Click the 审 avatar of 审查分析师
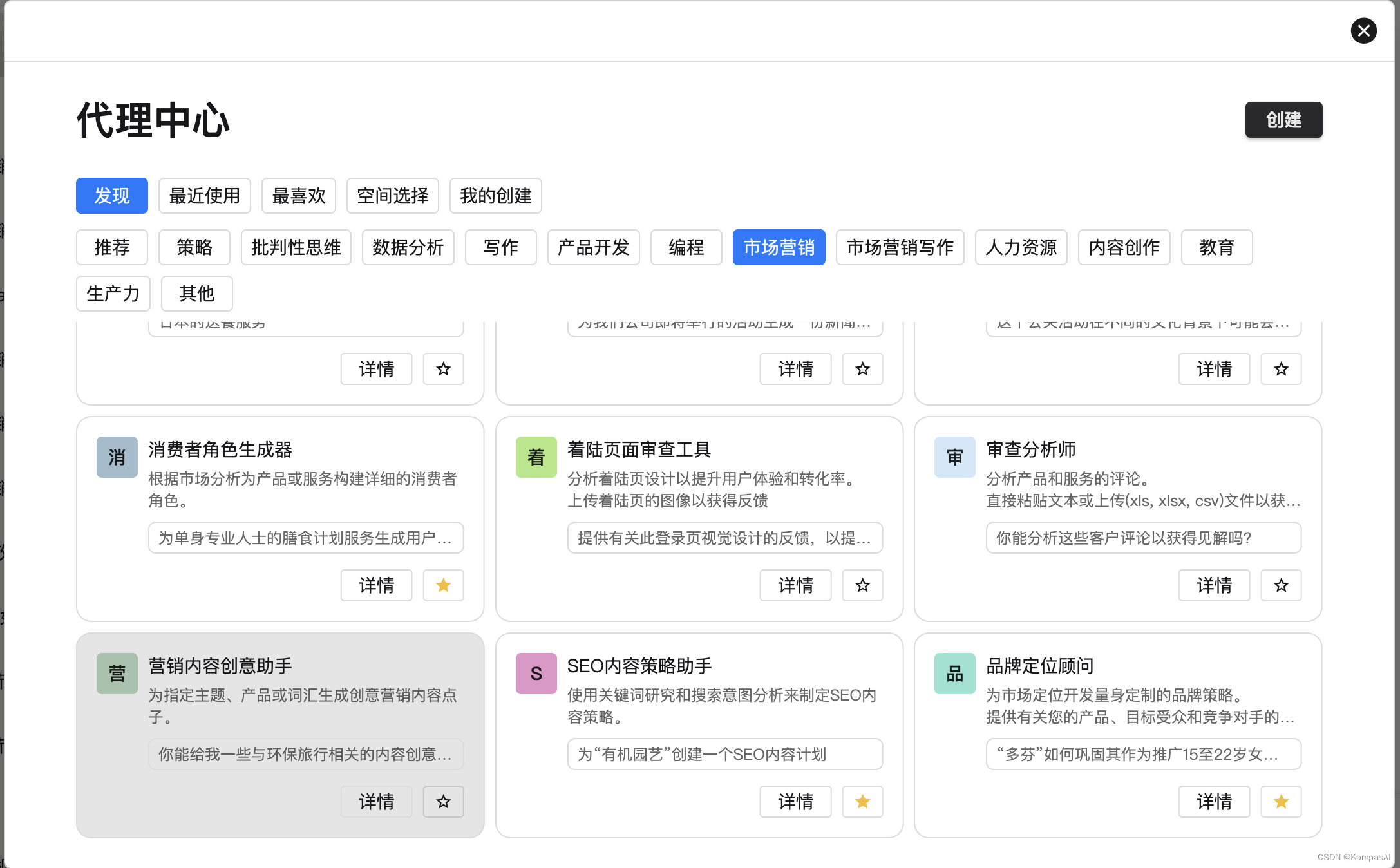The image size is (1400, 868). point(954,457)
